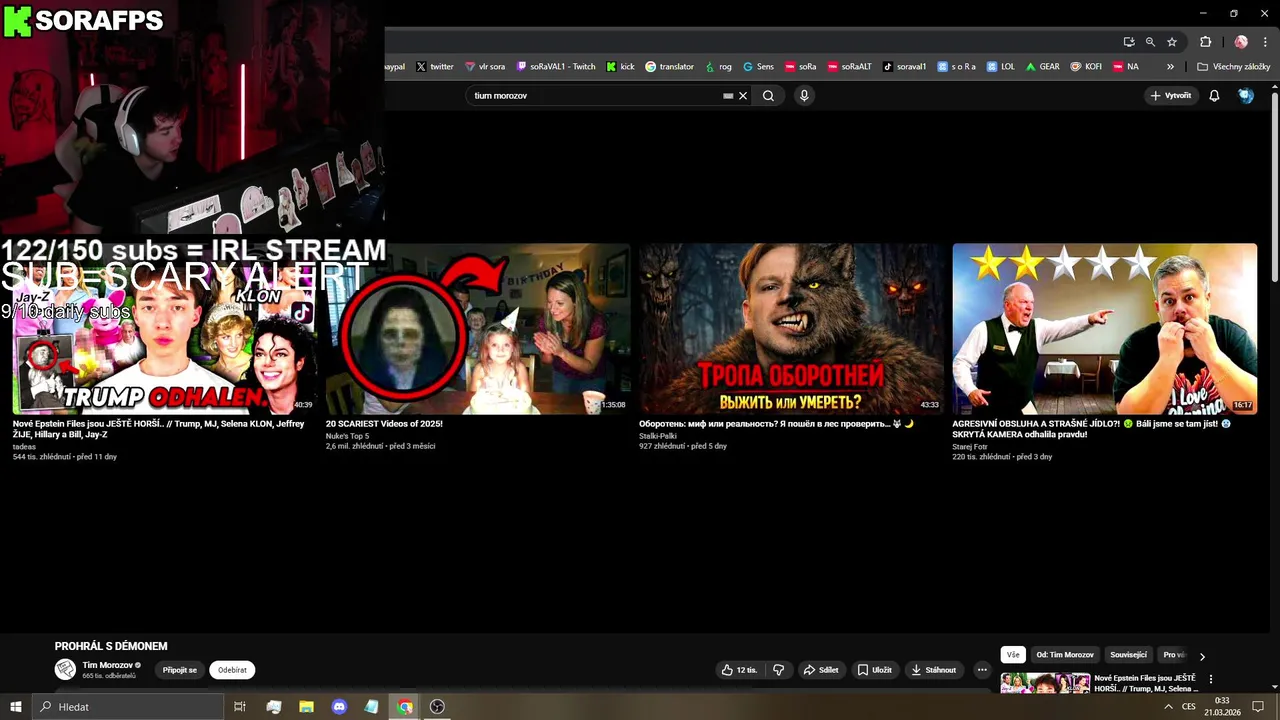Click the Odebírat subscribe button
Image resolution: width=1280 pixels, height=720 pixels.
click(x=232, y=670)
